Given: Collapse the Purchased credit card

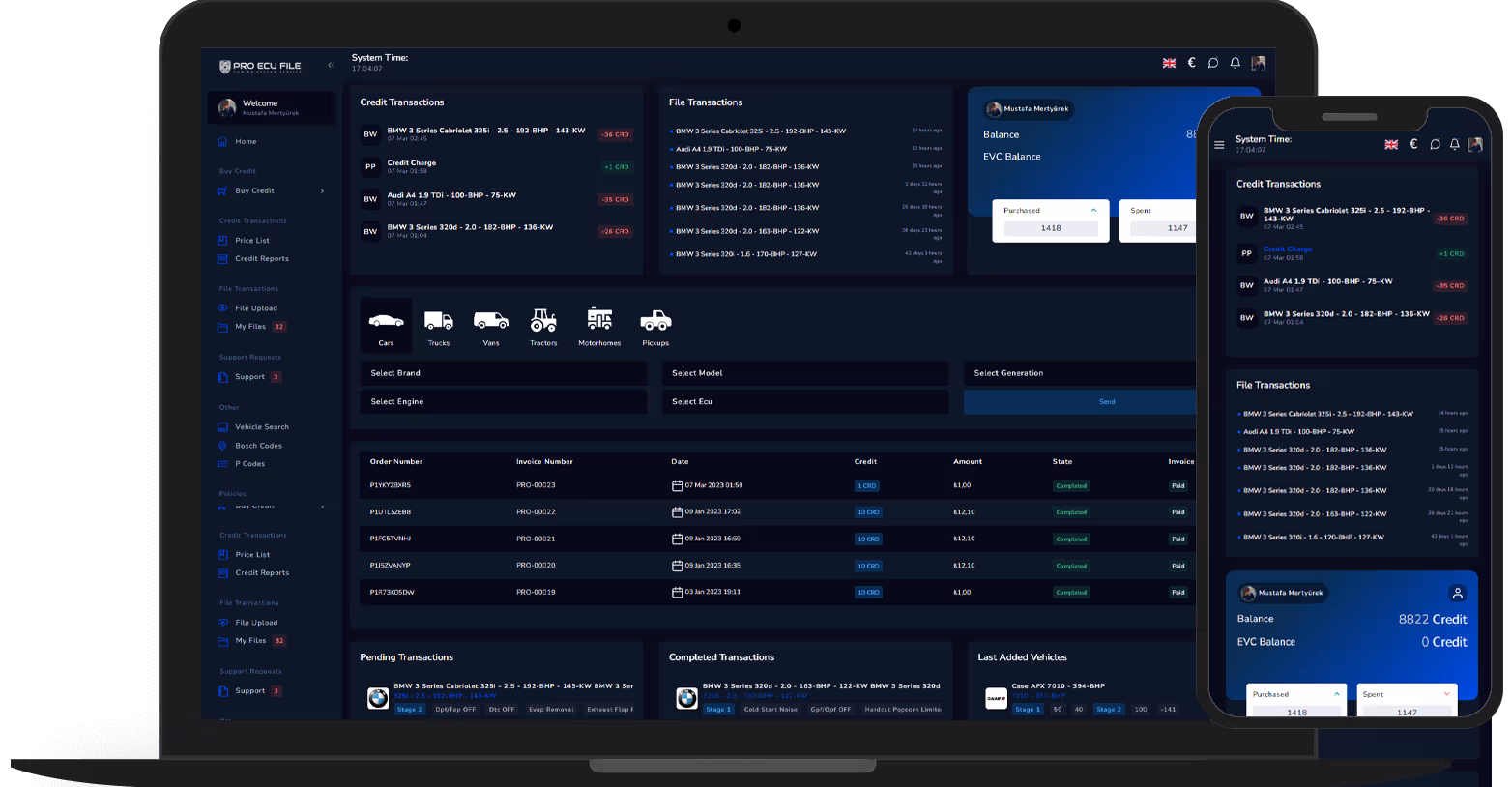Looking at the screenshot, I should (x=1093, y=210).
